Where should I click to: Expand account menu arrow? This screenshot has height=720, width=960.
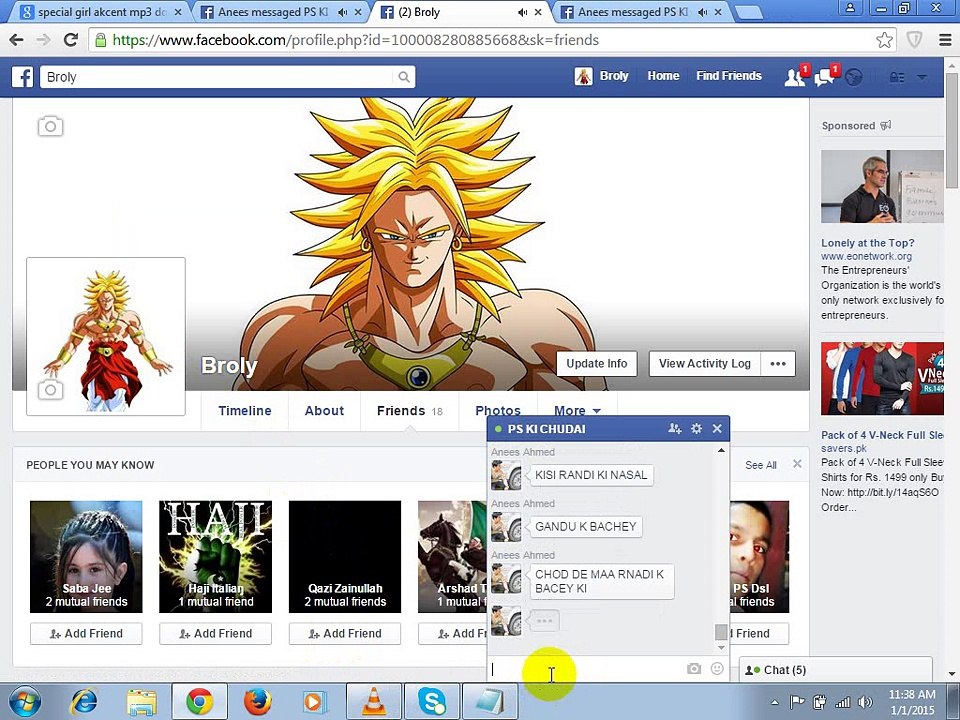[921, 77]
